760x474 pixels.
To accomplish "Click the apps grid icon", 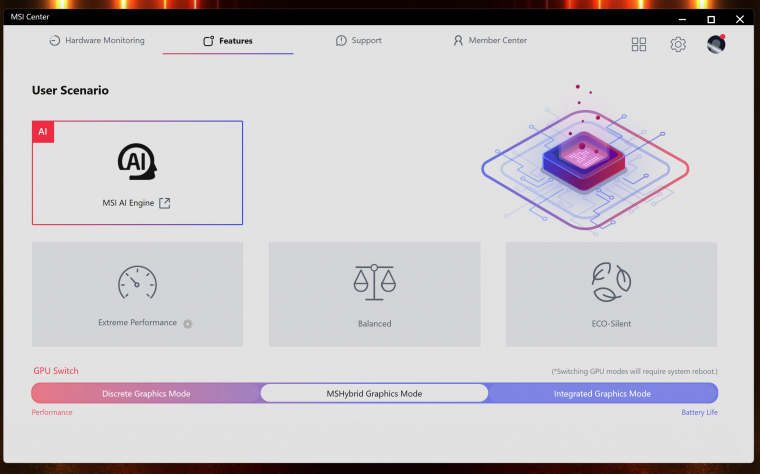I will pyautogui.click(x=639, y=44).
